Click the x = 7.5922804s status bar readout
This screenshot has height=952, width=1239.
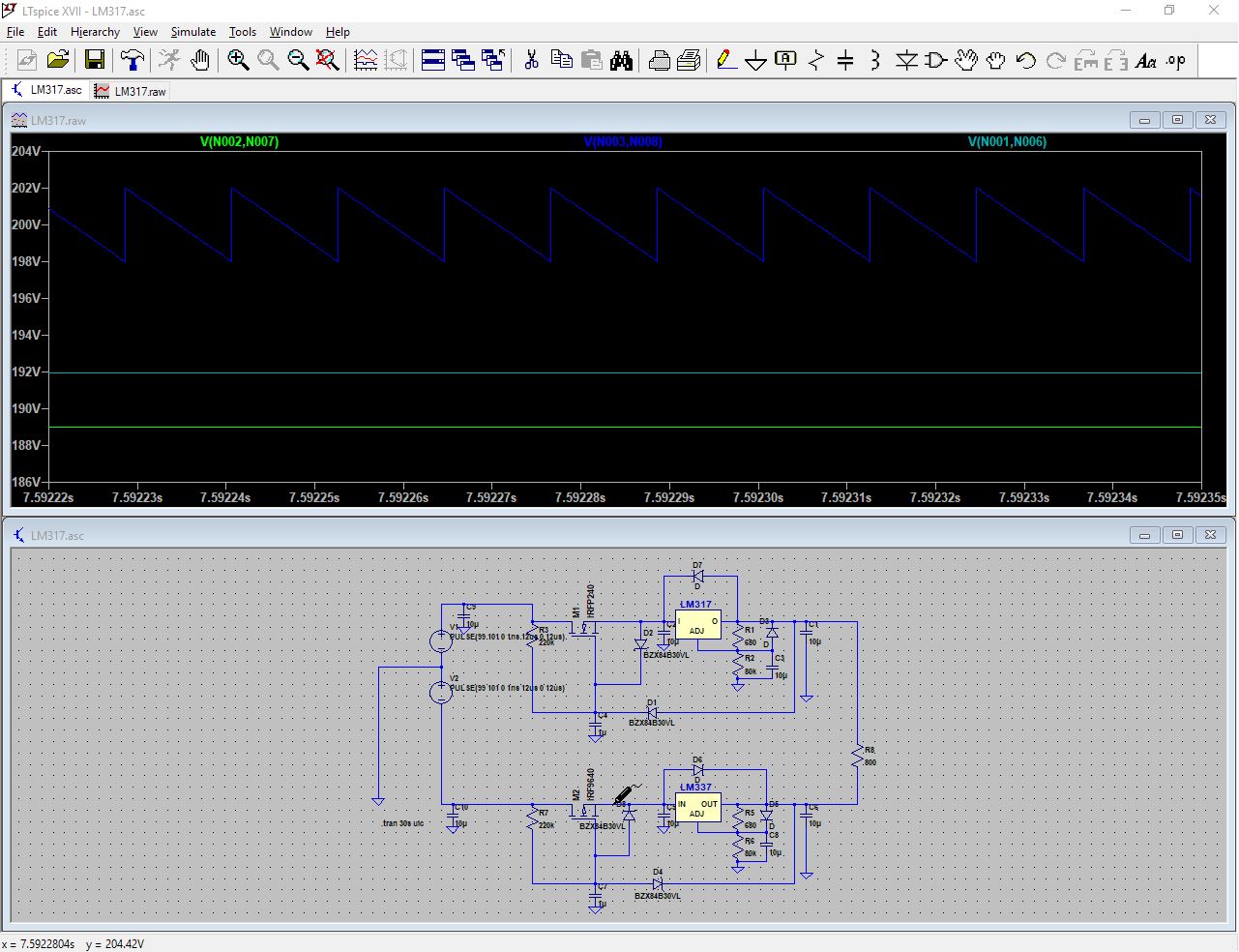click(39, 944)
